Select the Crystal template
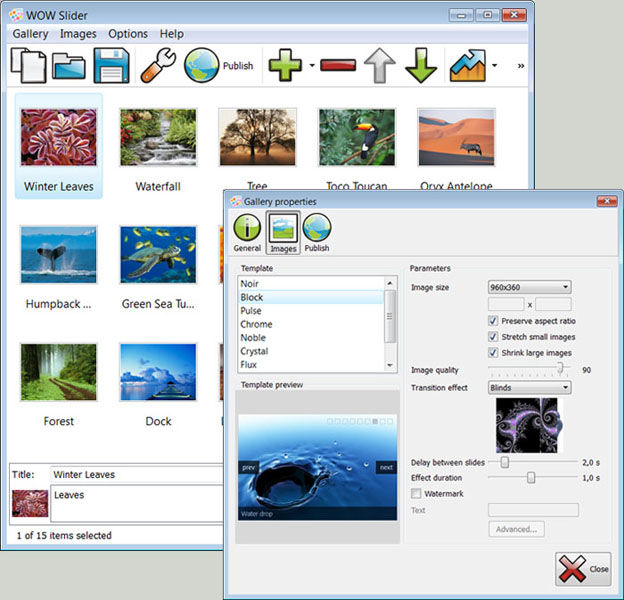 point(311,351)
